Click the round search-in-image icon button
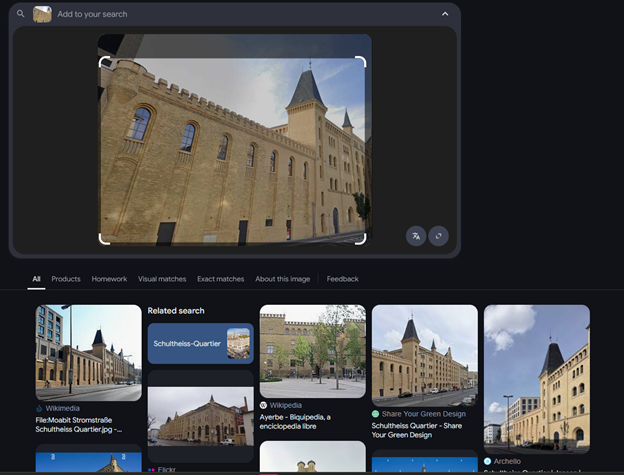Screen dimensions: 624x475 (439, 236)
